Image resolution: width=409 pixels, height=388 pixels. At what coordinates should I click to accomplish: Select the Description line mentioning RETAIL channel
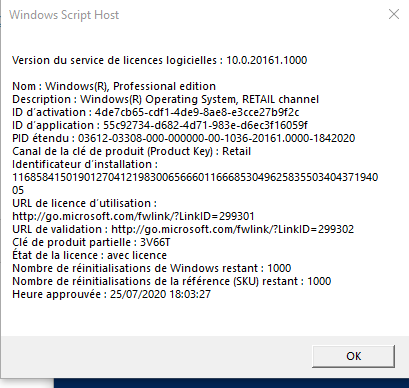[x=166, y=99]
